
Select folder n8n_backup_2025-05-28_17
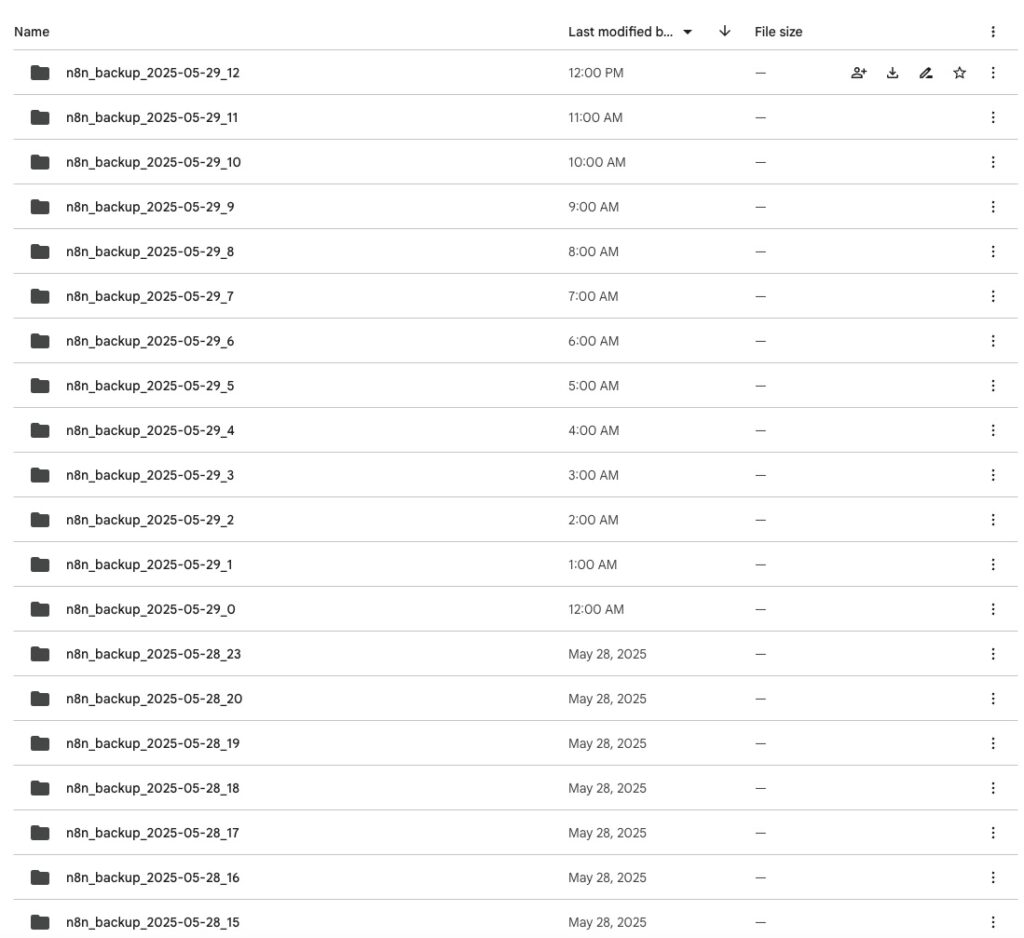tap(515, 833)
